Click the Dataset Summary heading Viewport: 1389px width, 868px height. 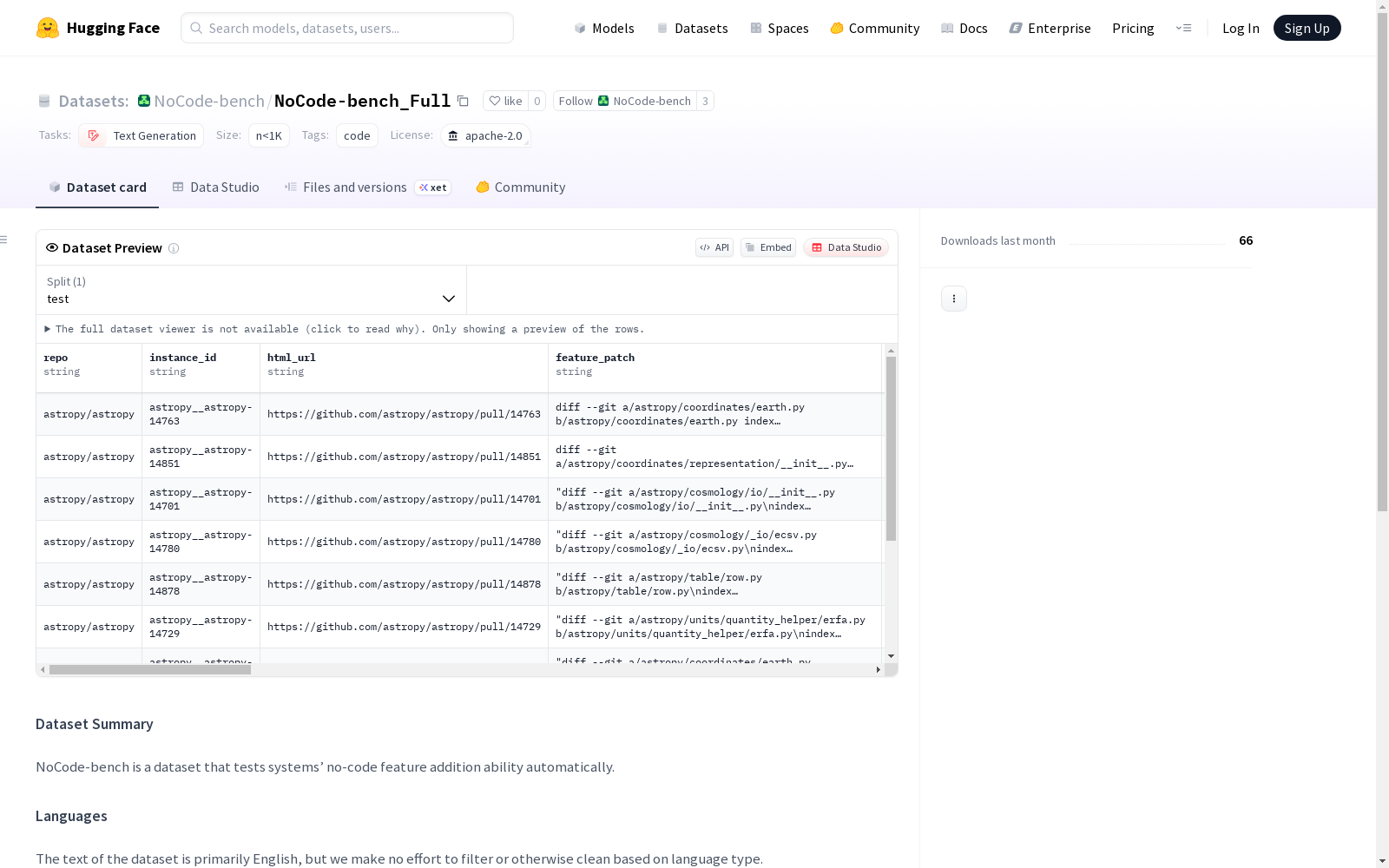pos(95,724)
